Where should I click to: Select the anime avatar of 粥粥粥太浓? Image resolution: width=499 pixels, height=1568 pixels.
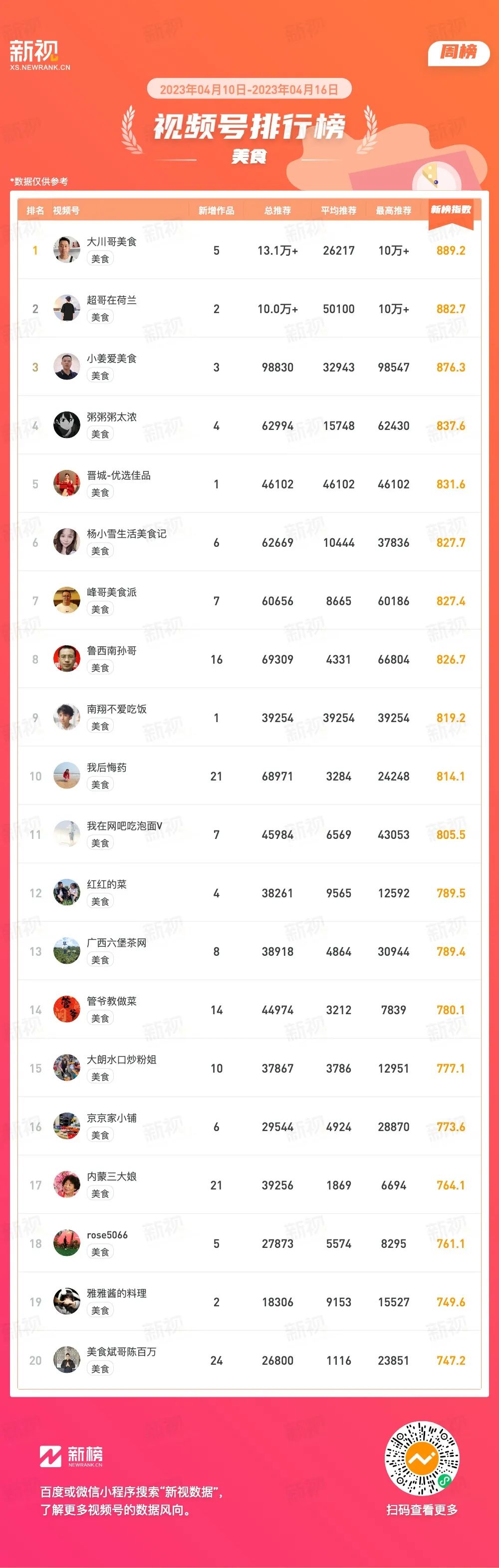(x=66, y=425)
